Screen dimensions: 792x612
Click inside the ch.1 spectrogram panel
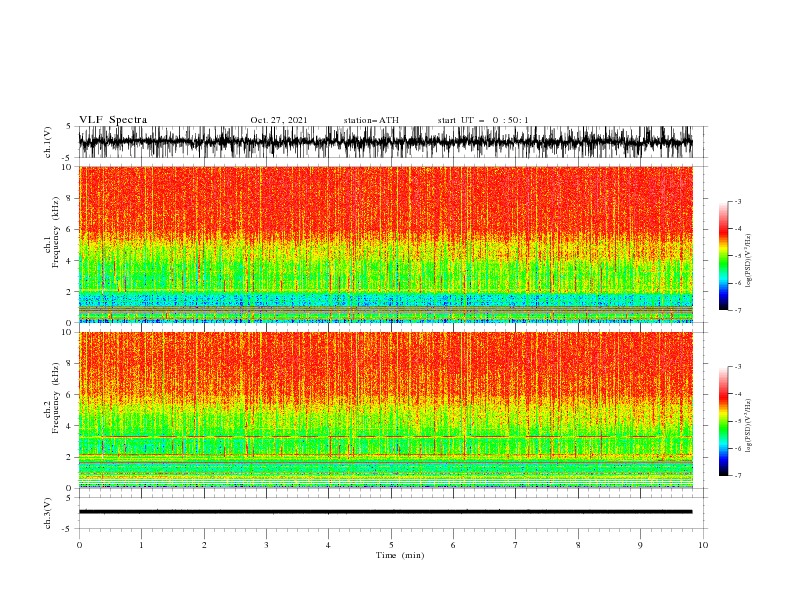click(x=385, y=244)
